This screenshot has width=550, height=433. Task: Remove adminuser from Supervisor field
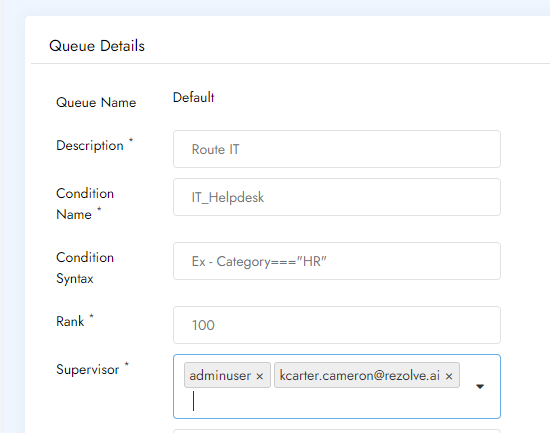pyautogui.click(x=260, y=376)
